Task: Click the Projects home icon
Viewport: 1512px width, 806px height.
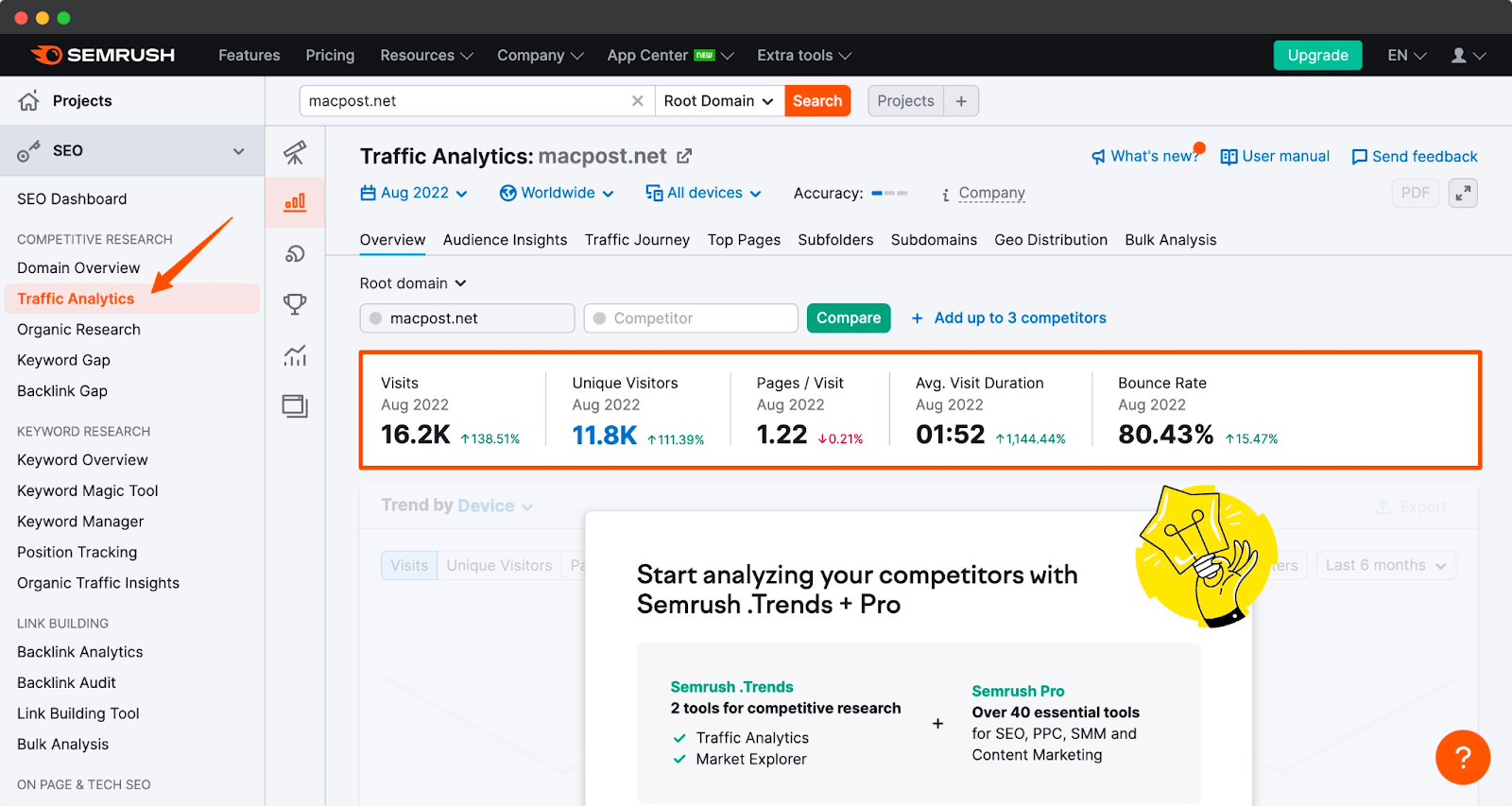Action: click(x=29, y=101)
